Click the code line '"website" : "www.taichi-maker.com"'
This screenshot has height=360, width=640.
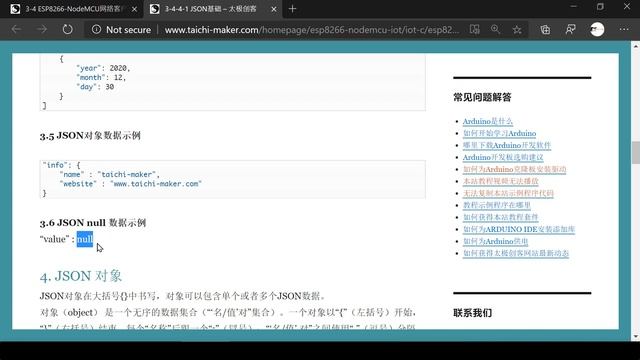coord(131,184)
